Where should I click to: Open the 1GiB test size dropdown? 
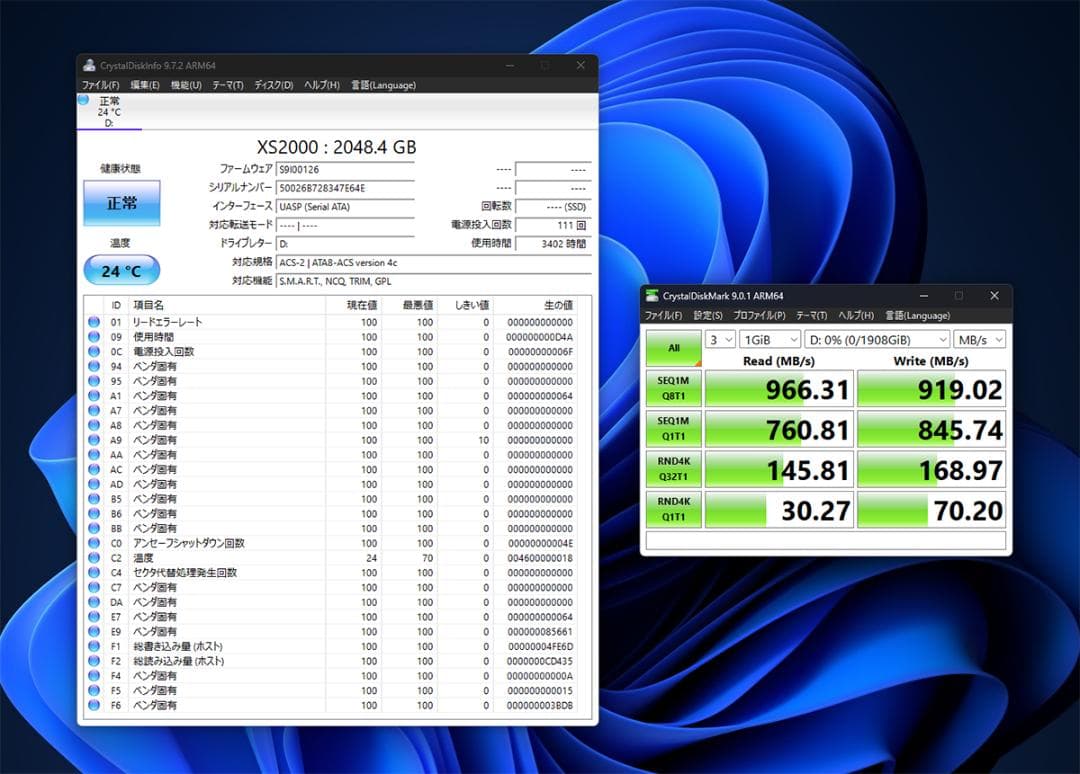(x=768, y=339)
